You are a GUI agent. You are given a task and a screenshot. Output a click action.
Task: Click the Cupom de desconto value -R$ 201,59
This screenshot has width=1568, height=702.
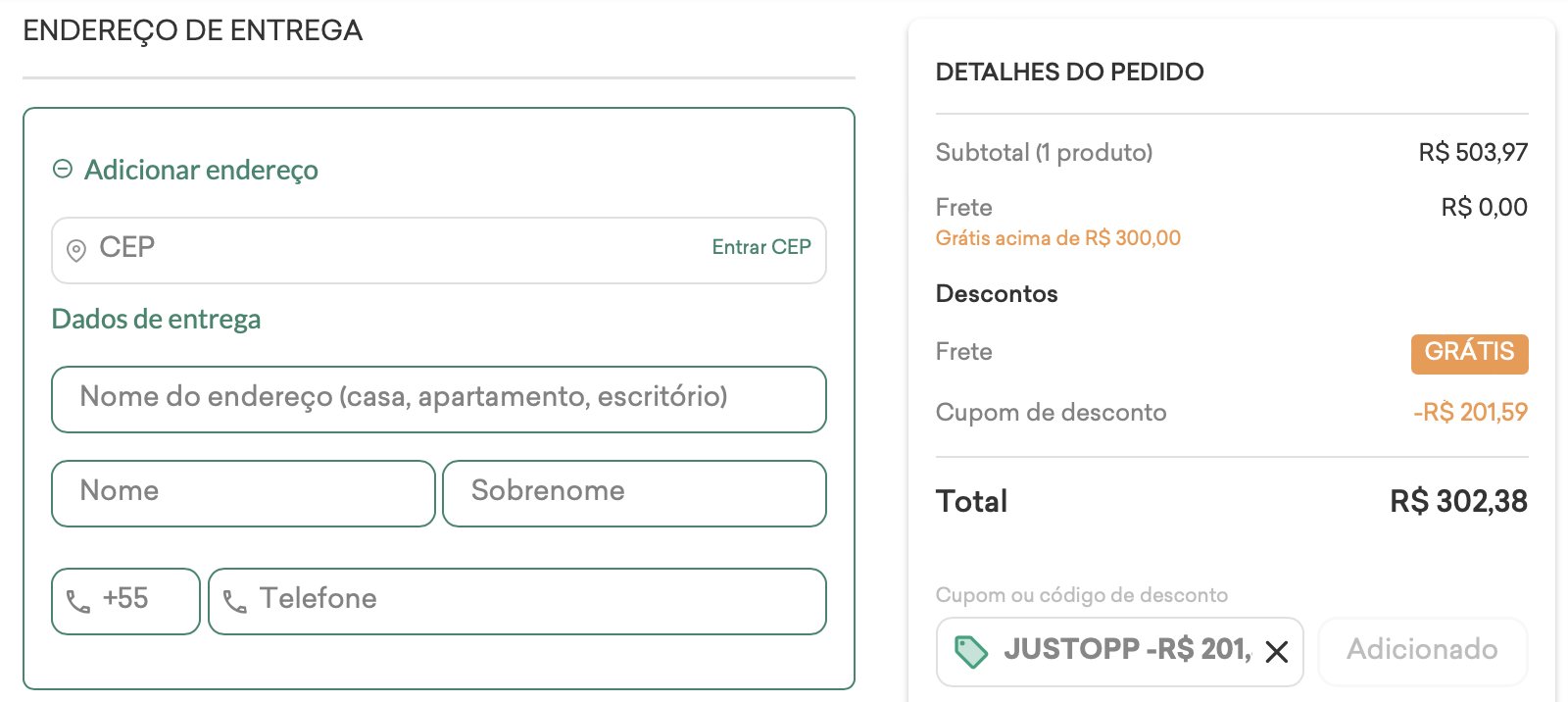1470,412
